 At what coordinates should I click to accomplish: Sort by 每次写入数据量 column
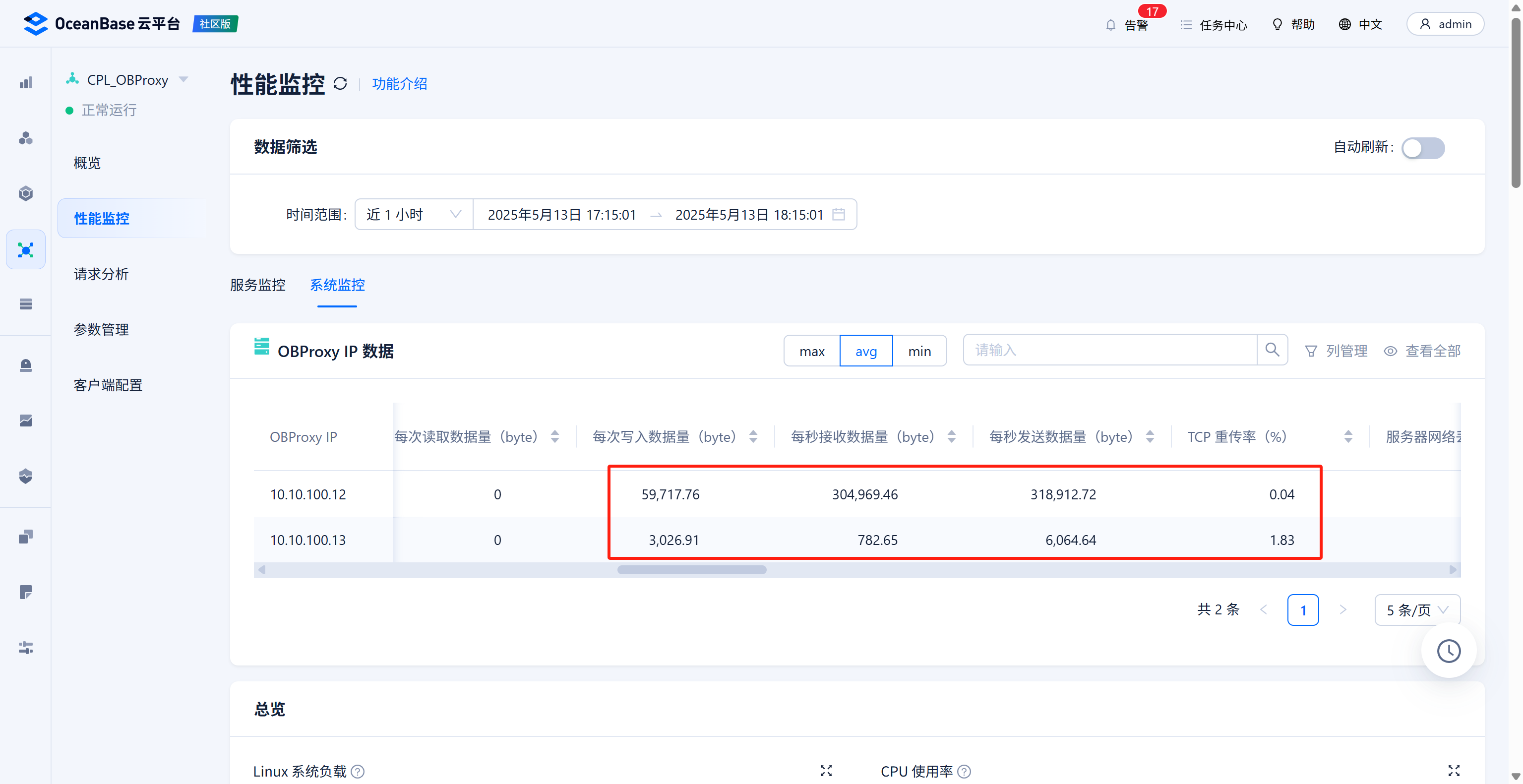tap(753, 437)
